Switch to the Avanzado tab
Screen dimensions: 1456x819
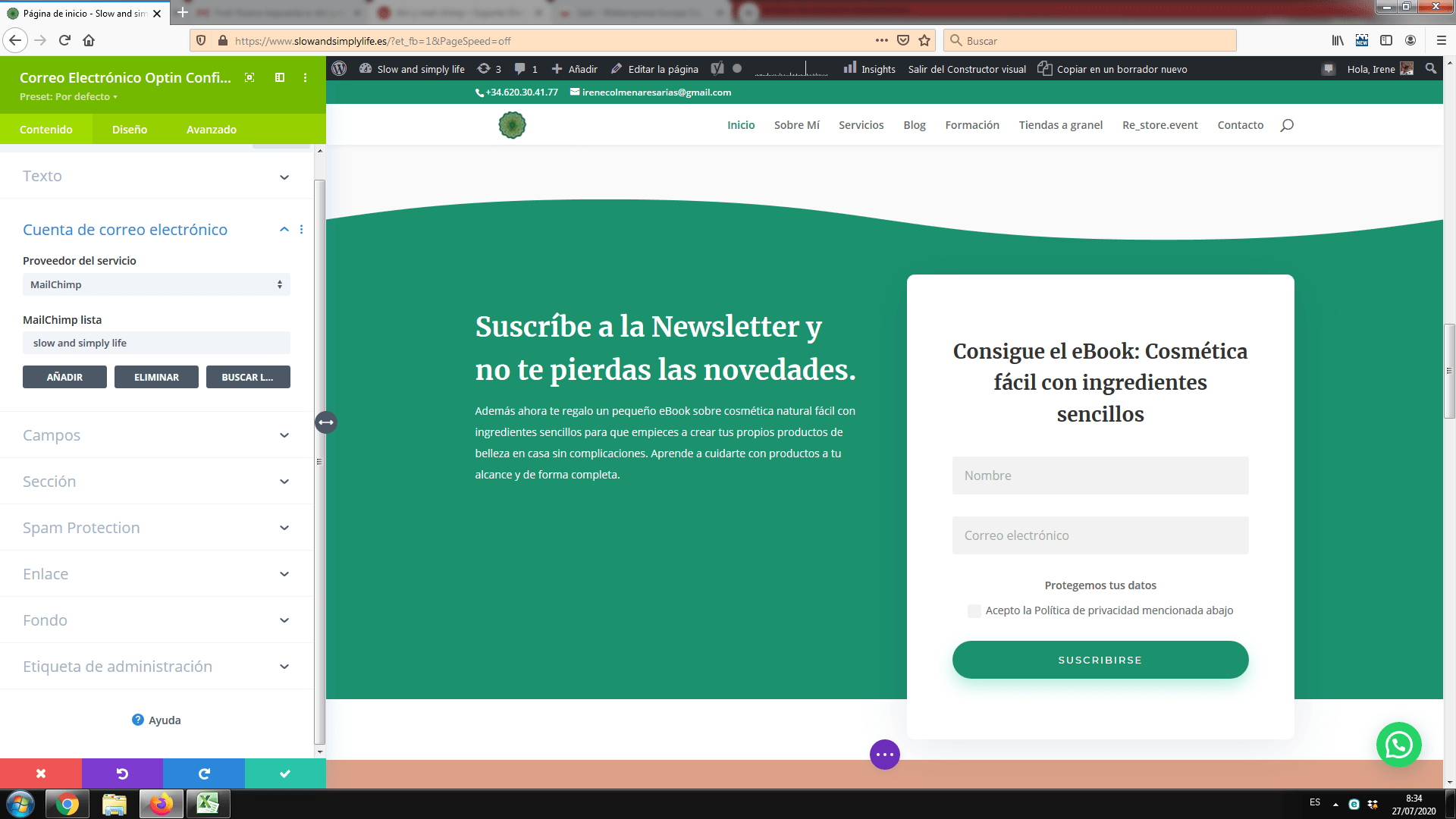(x=212, y=129)
